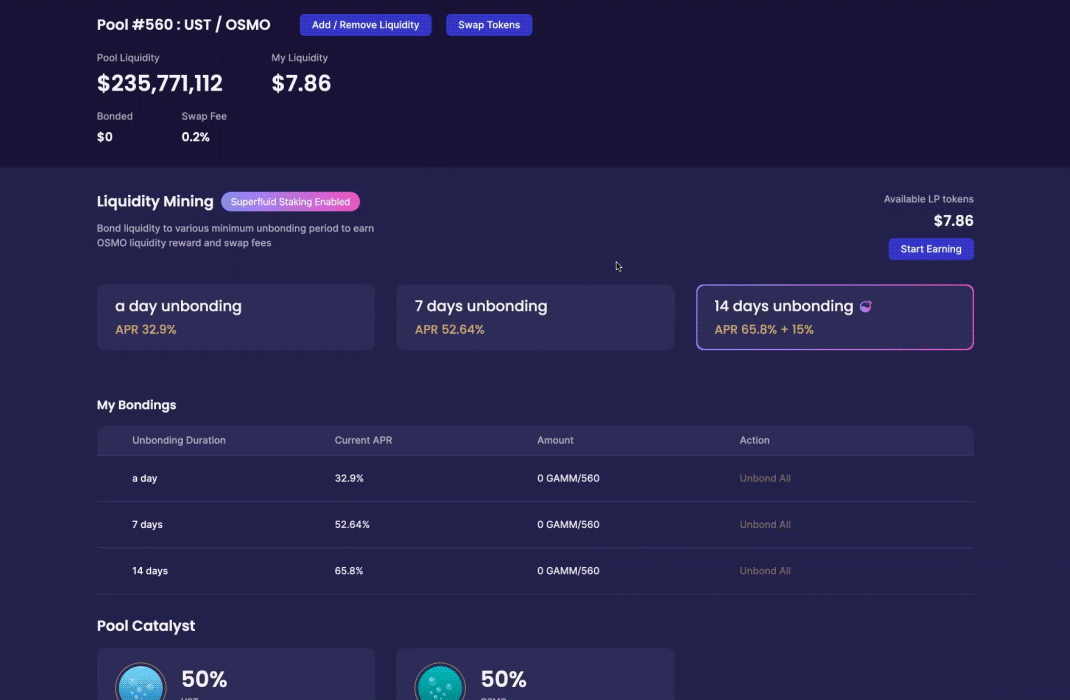Click 0 GAMM/560 amount in 14 days row

[568, 571]
